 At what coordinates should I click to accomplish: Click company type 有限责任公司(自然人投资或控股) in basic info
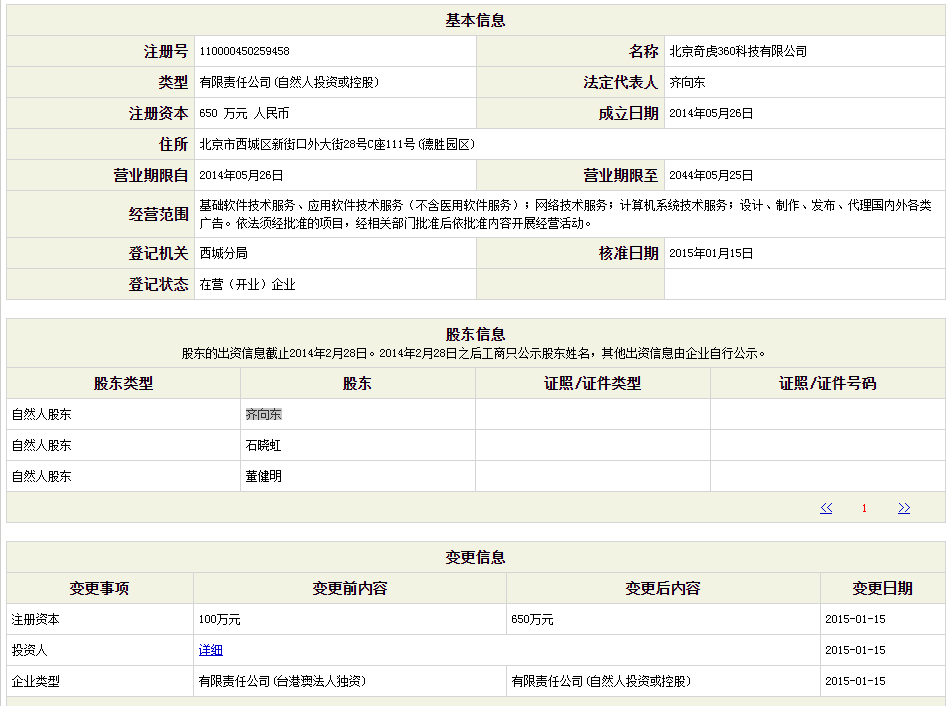pos(289,82)
